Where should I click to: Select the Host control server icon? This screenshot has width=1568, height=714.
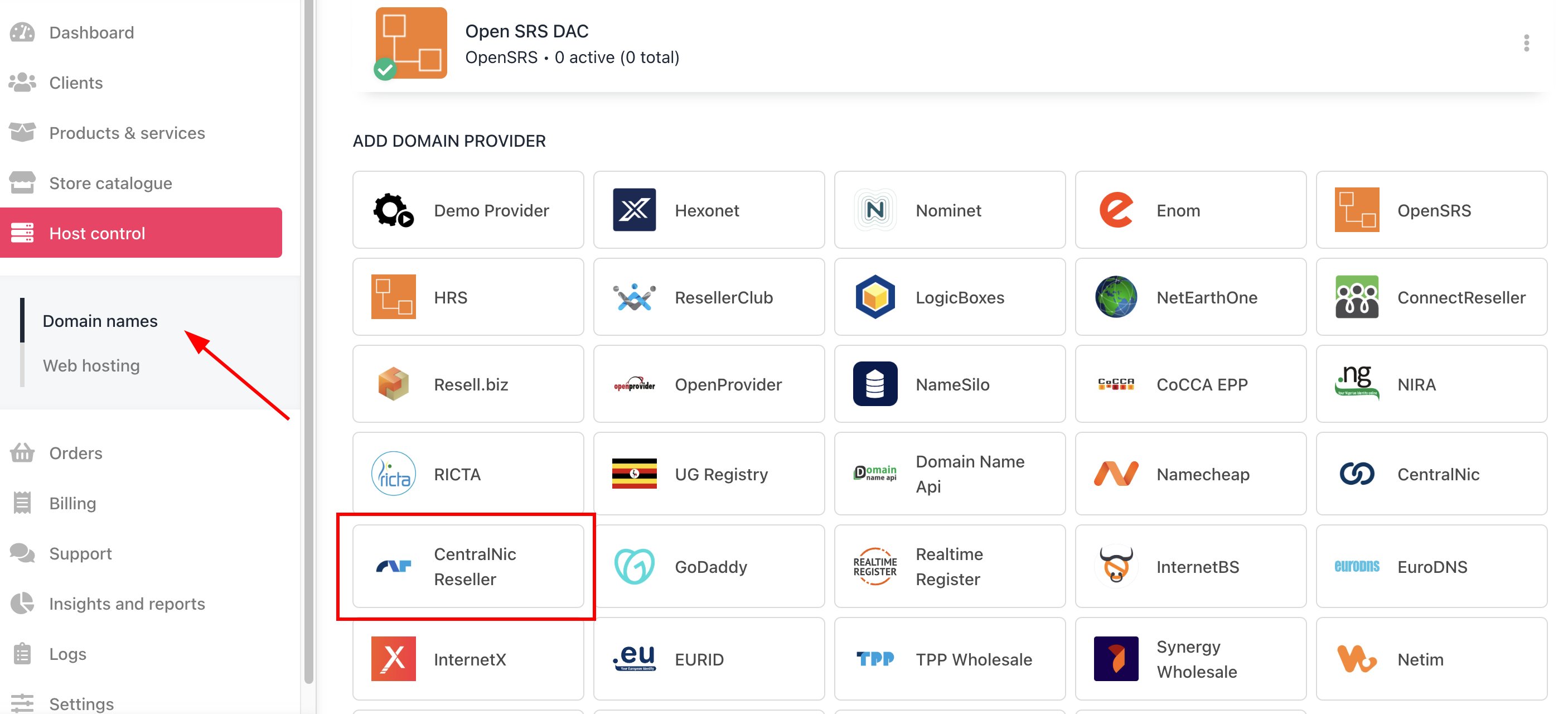tap(22, 233)
